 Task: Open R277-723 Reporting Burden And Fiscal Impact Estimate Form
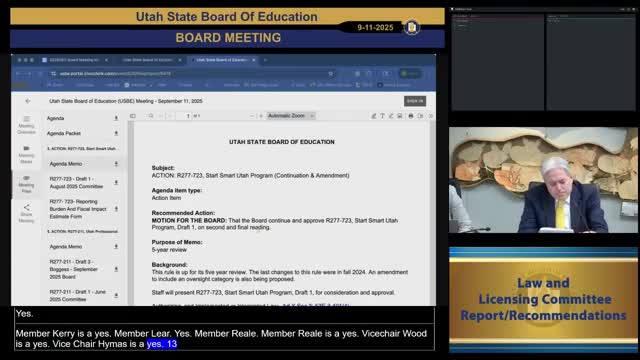78,209
